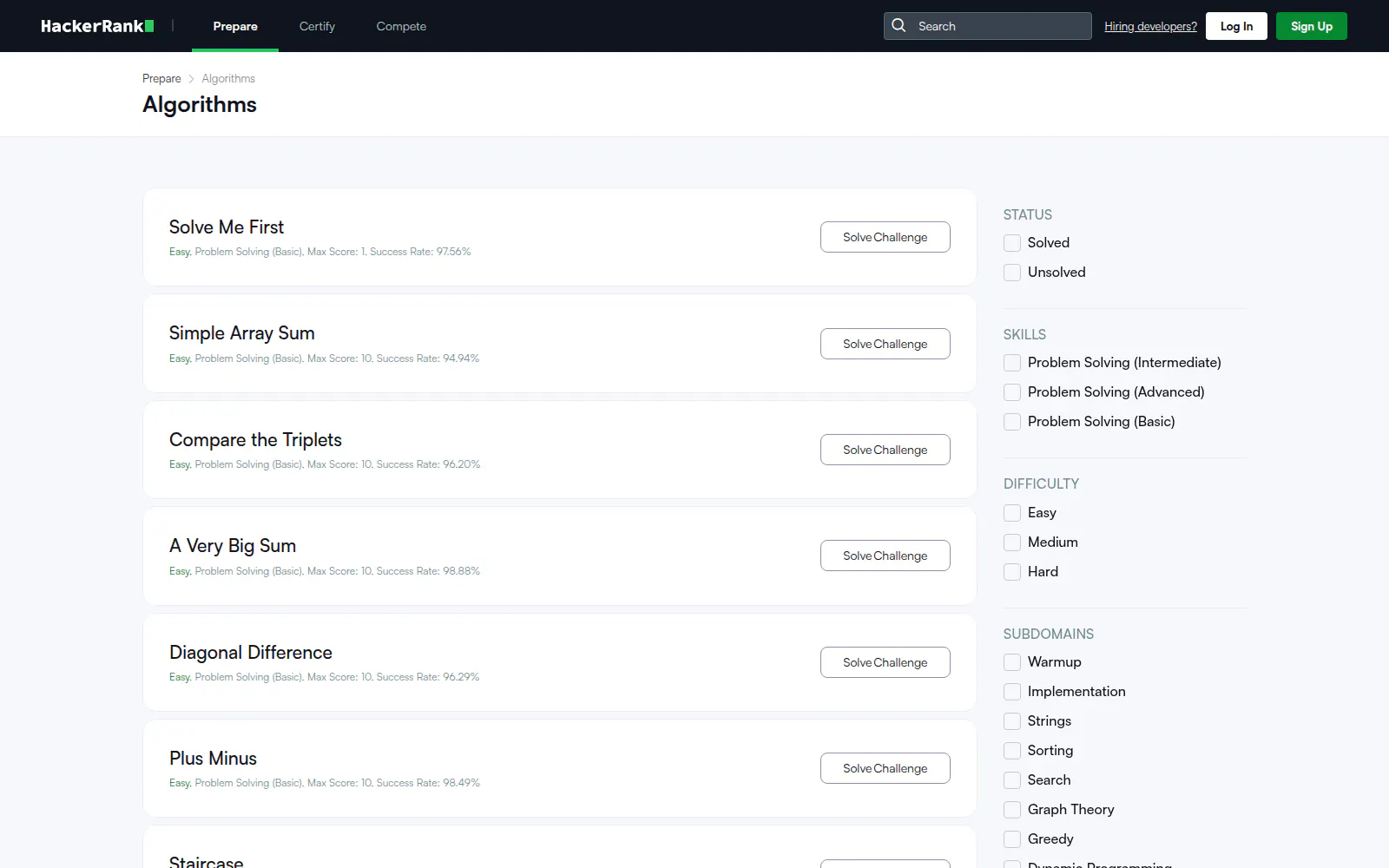Image resolution: width=1389 pixels, height=868 pixels.
Task: Solve Challenge for A Very Big Sum
Action: 885,556
